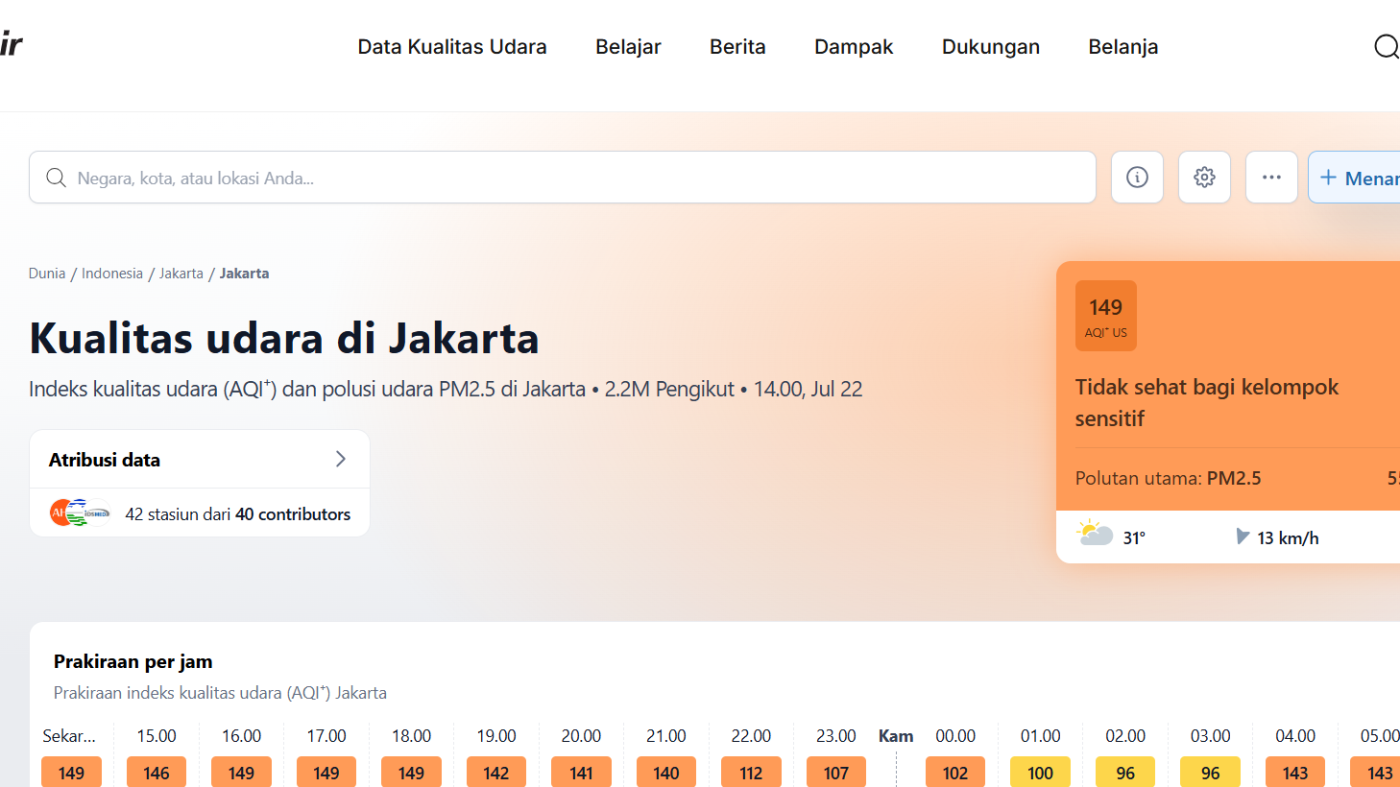Click the '42 stasiun dari' text
1400x787 pixels.
coord(178,514)
